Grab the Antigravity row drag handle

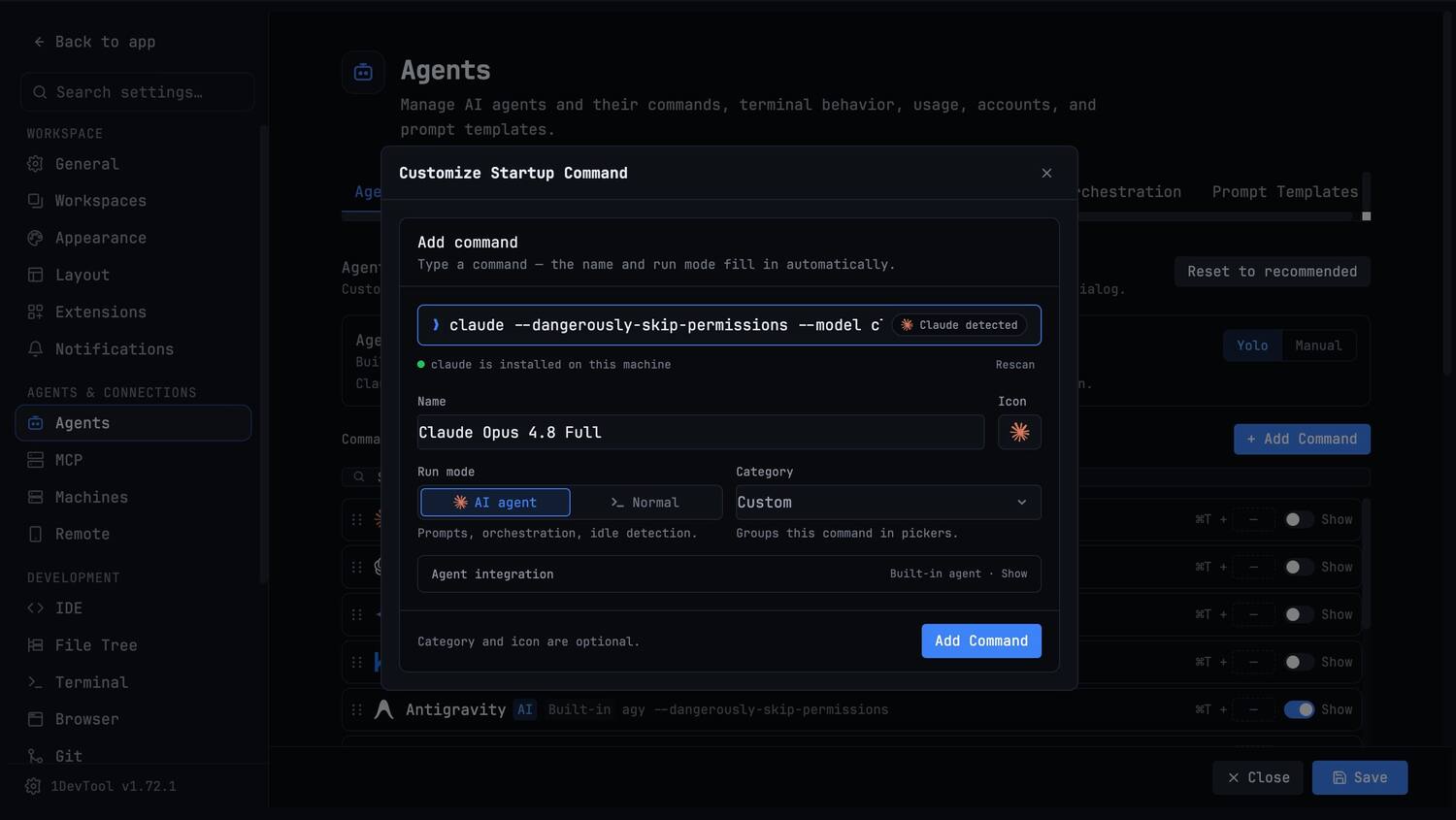click(357, 709)
